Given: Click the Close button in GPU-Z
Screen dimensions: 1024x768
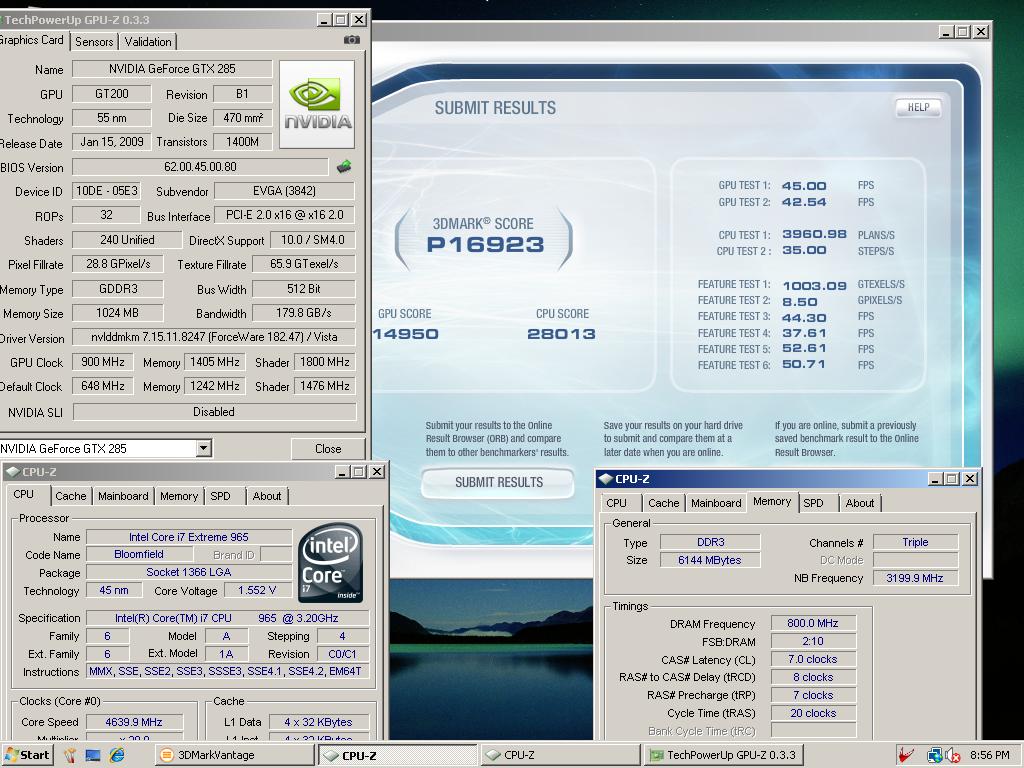Looking at the screenshot, I should point(328,449).
